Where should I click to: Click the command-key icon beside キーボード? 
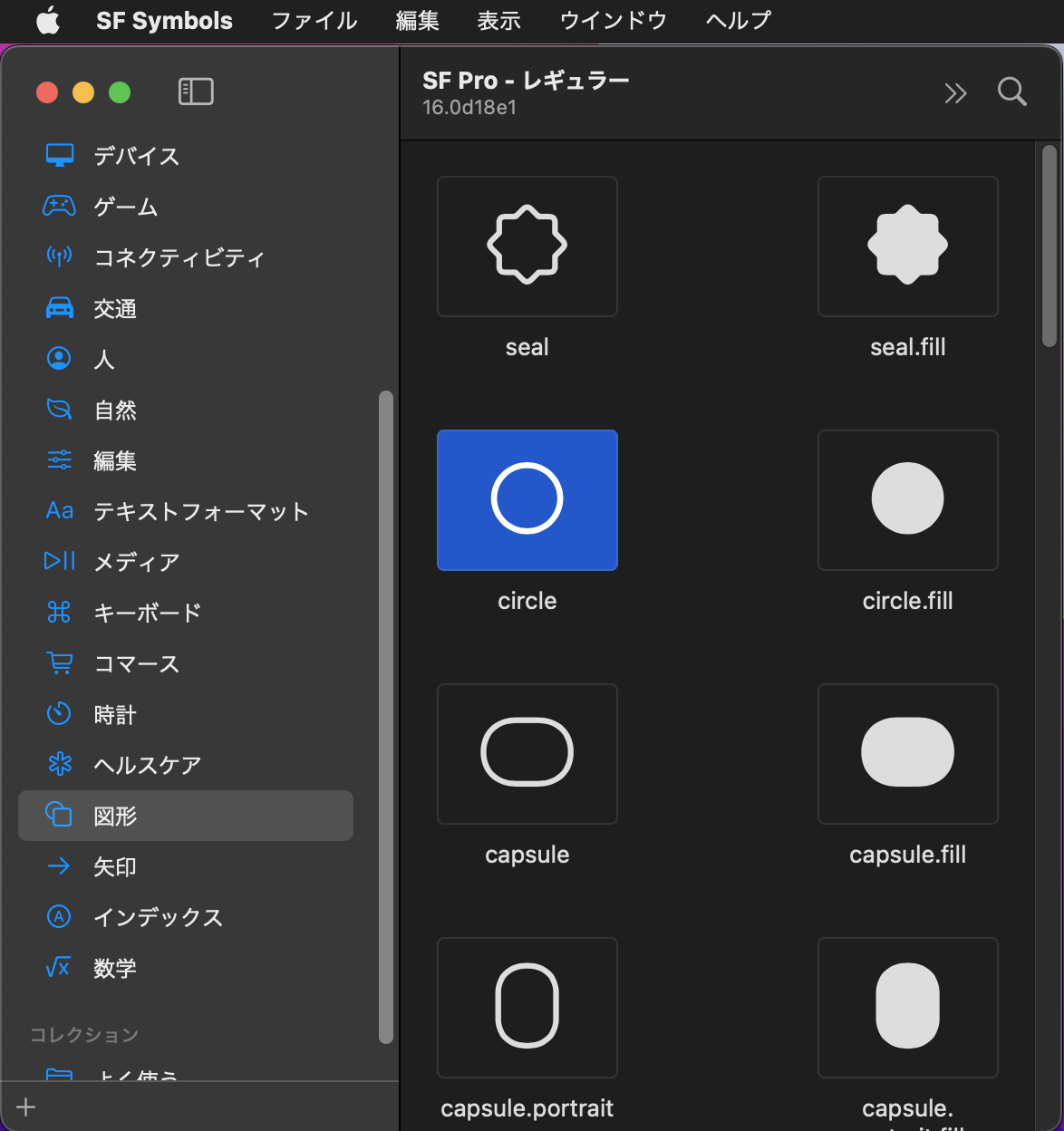[59, 613]
